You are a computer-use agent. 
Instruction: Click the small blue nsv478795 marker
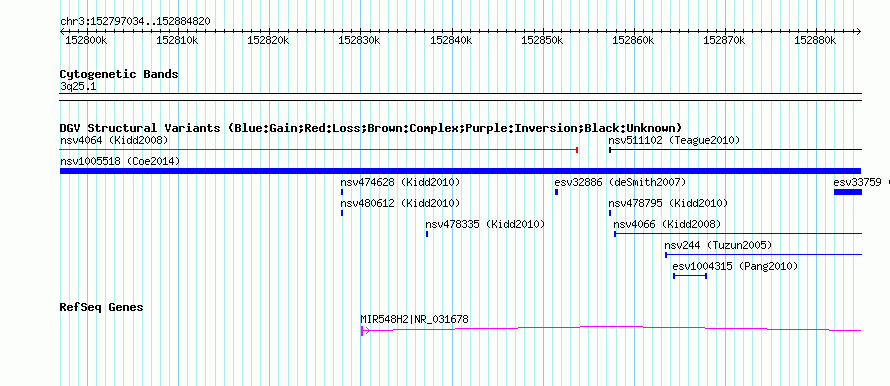(x=610, y=213)
